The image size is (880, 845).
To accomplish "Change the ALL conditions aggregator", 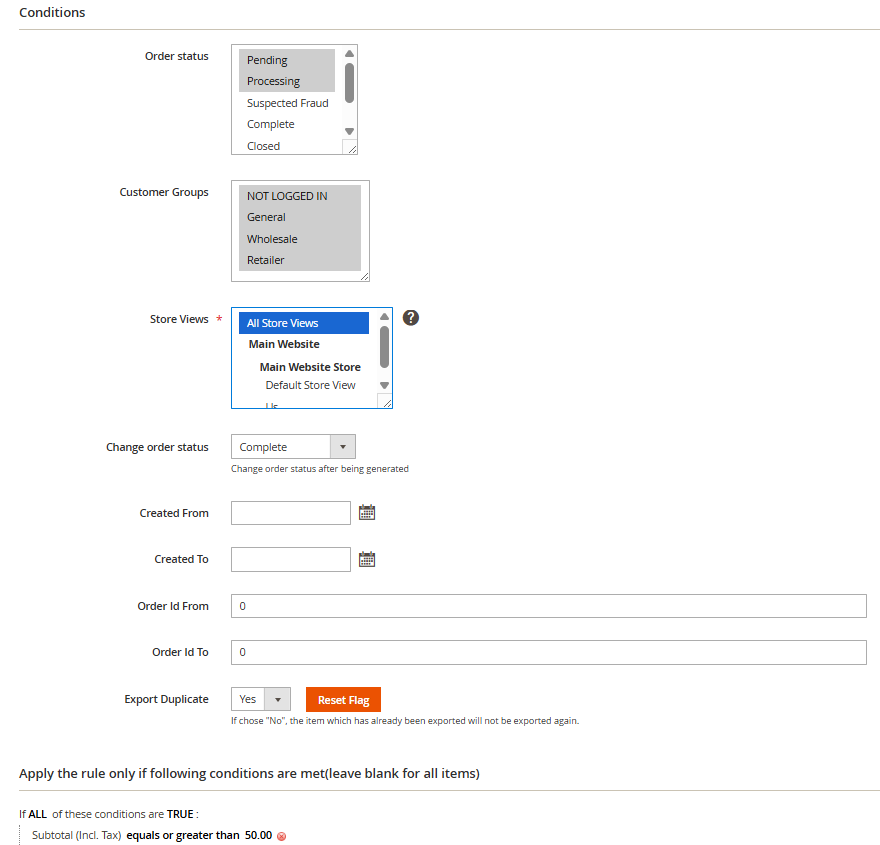I will coord(38,814).
